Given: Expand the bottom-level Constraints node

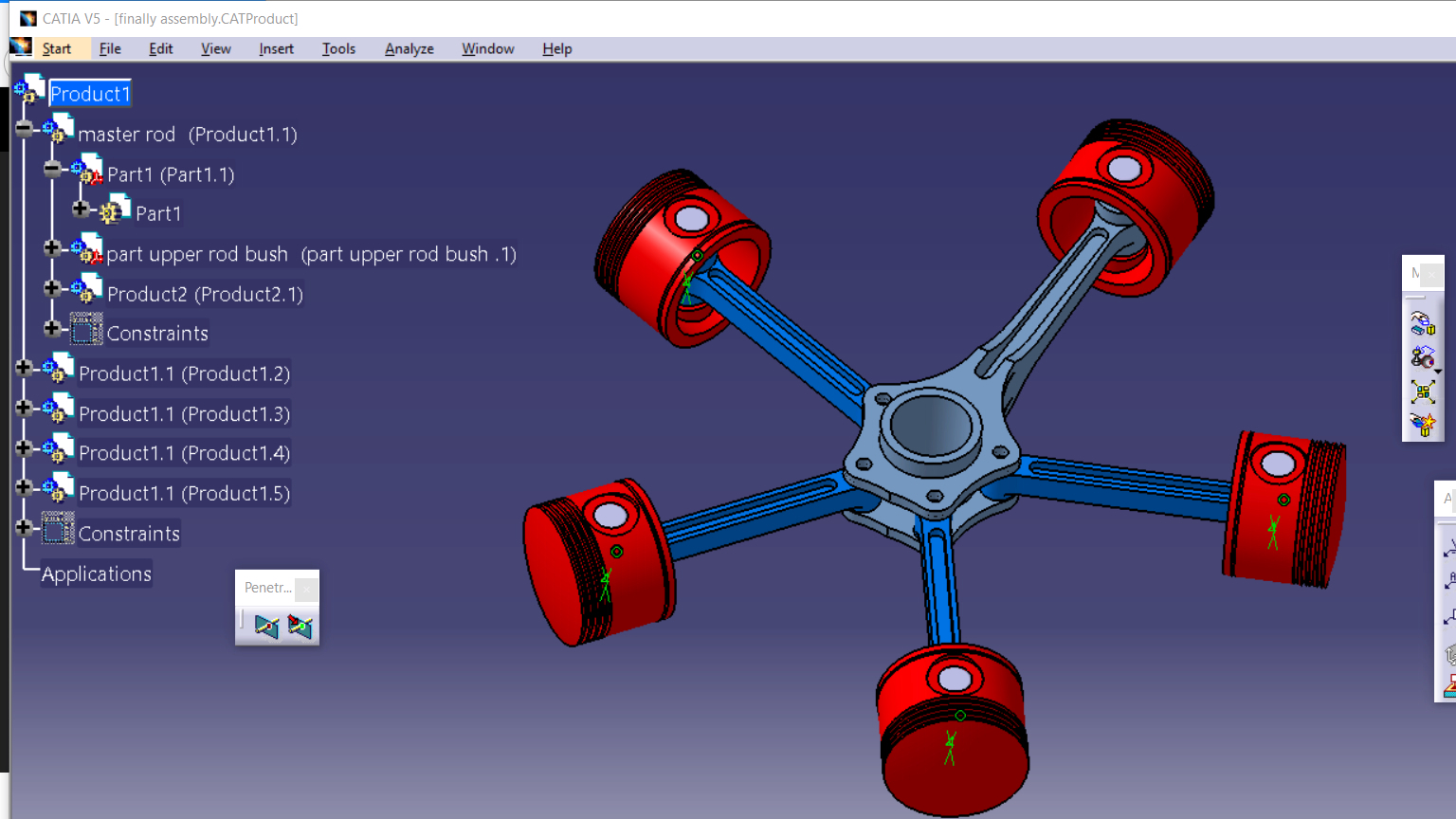Looking at the screenshot, I should tap(24, 527).
